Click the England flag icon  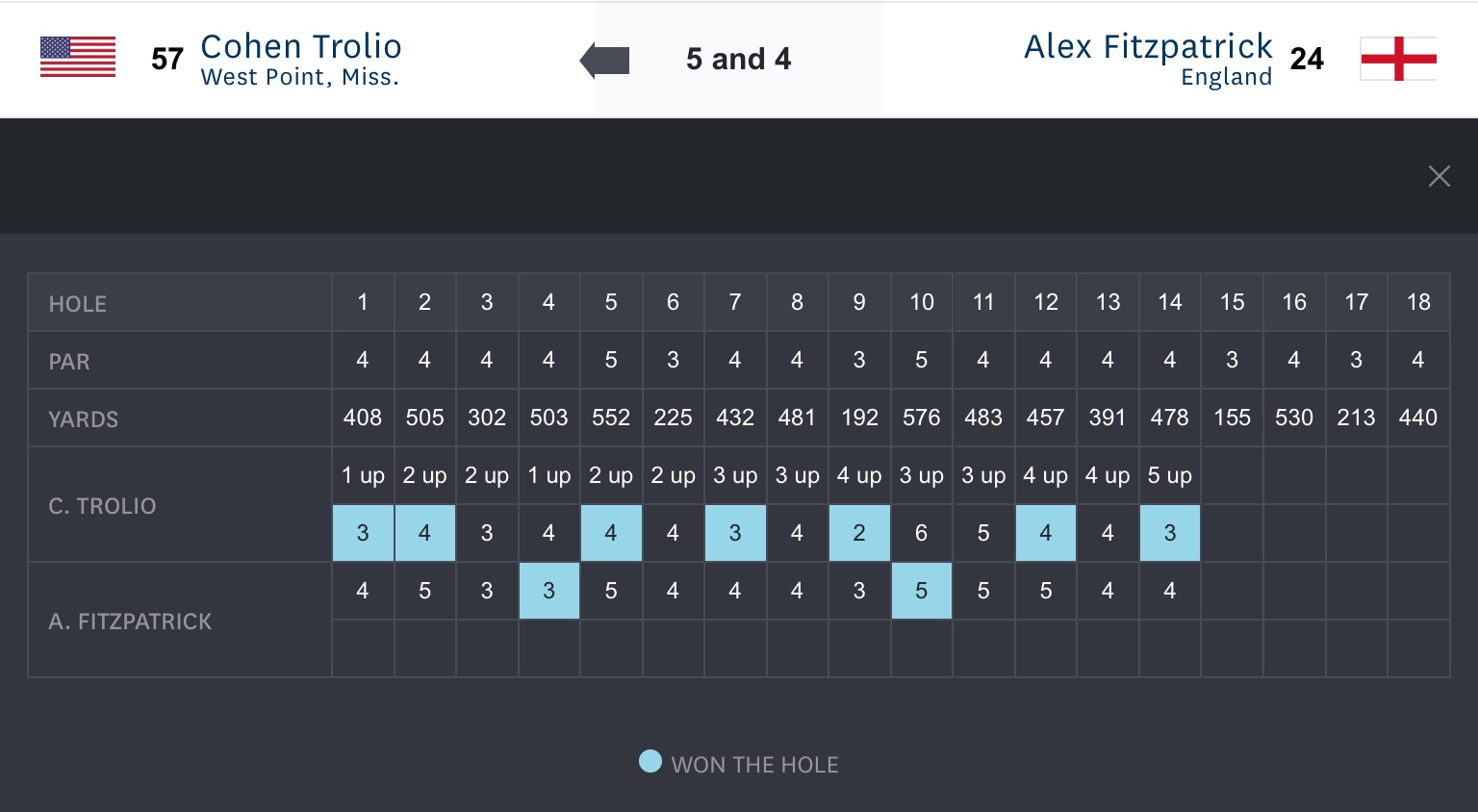[x=1398, y=59]
